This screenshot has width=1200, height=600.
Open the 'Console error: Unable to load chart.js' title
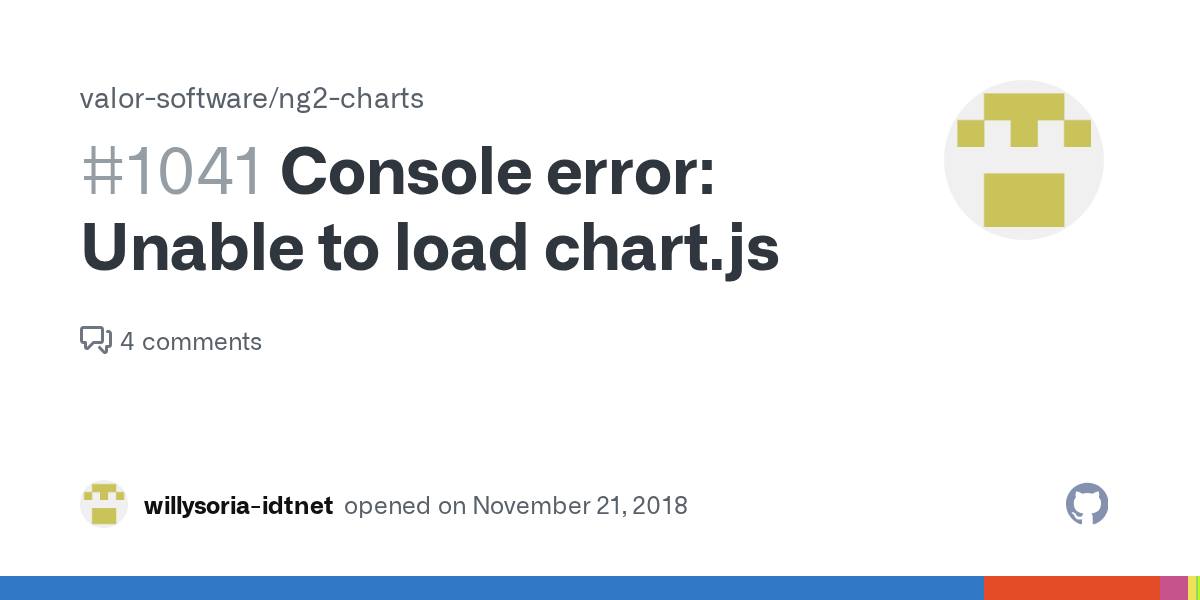click(430, 212)
